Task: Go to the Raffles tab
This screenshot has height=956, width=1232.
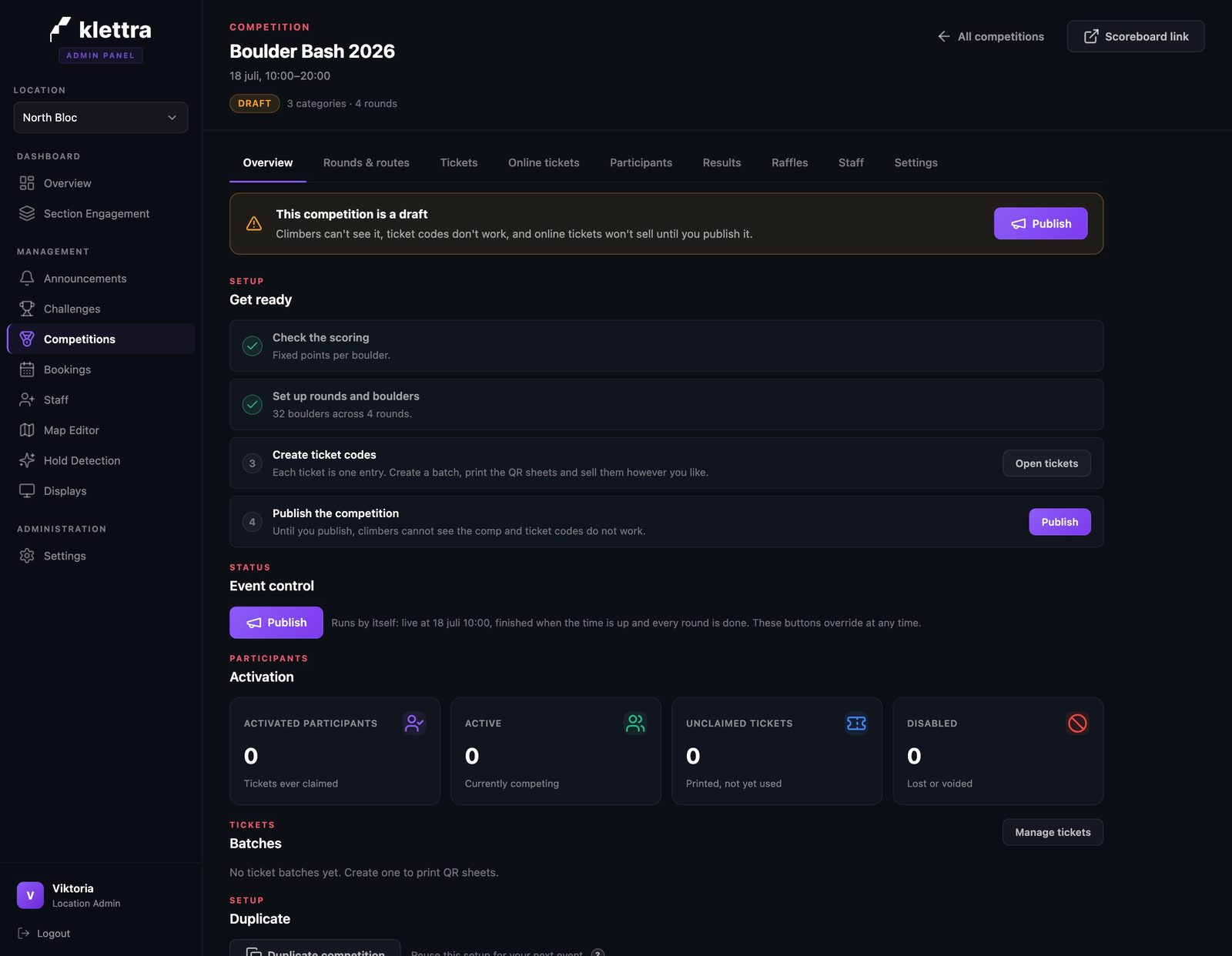Action: coord(790,162)
